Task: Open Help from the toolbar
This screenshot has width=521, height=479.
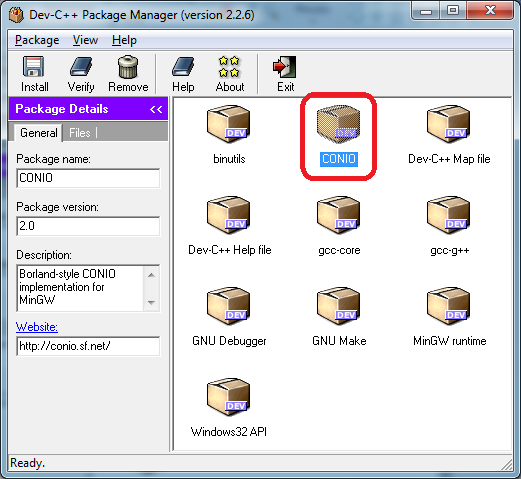Action: 183,74
